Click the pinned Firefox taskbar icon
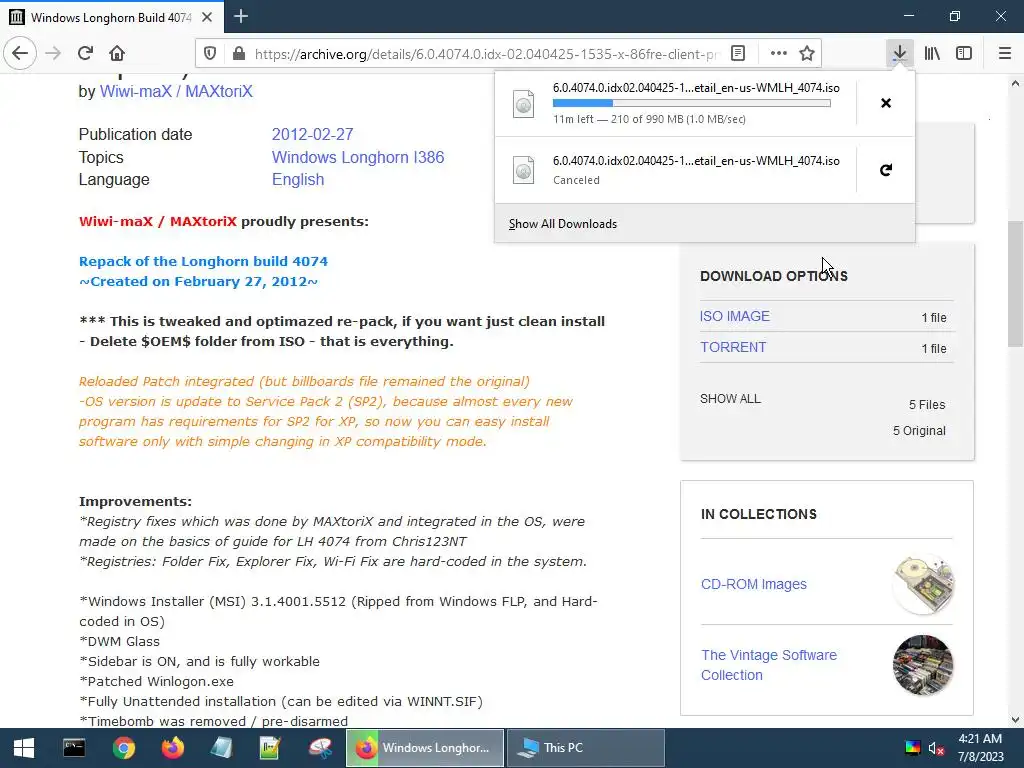This screenshot has width=1024, height=768. (x=173, y=748)
